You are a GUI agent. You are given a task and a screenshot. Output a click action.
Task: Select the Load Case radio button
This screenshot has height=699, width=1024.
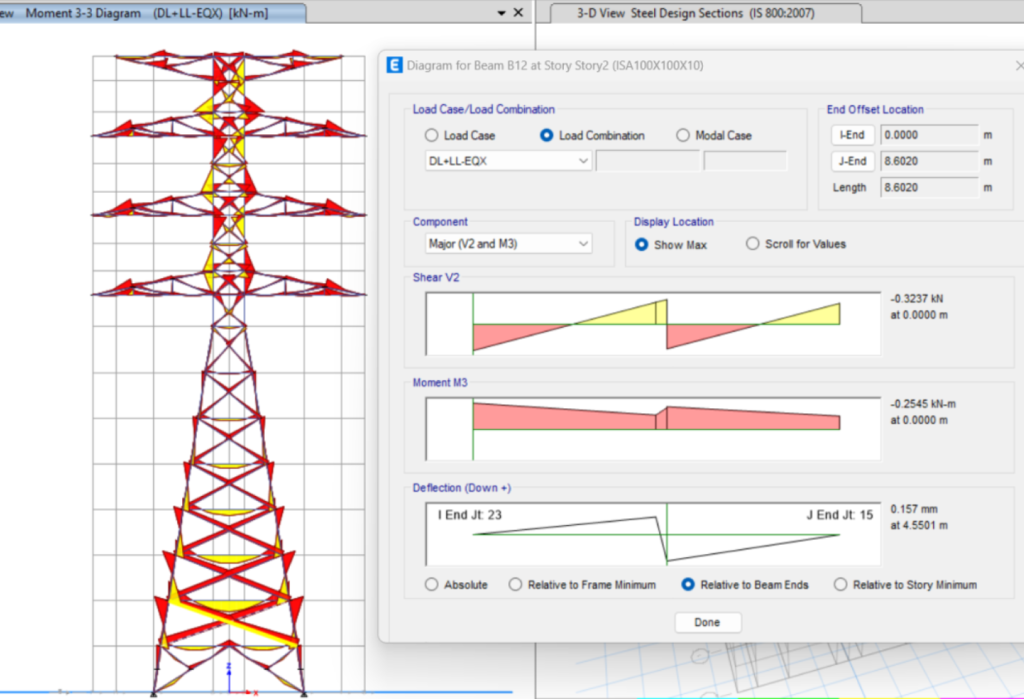431,136
